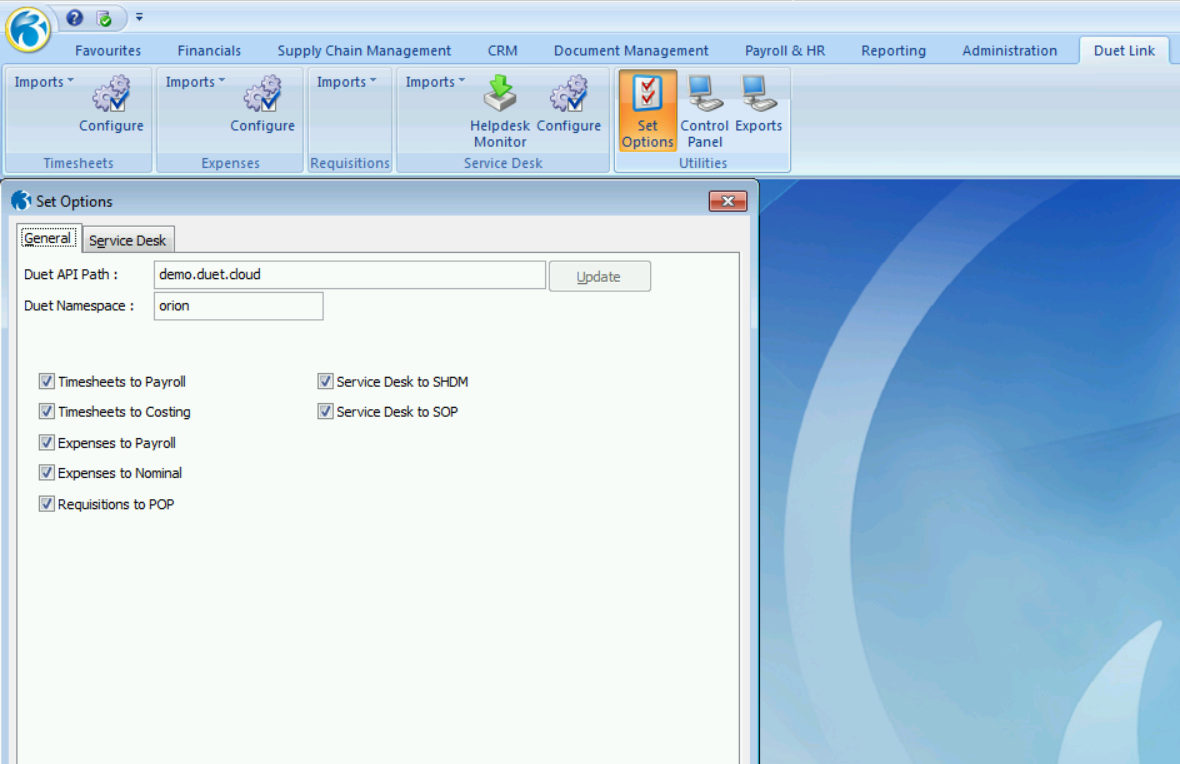Viewport: 1180px width, 764px height.
Task: Open Configure in the Service Desk group
Action: click(x=569, y=105)
